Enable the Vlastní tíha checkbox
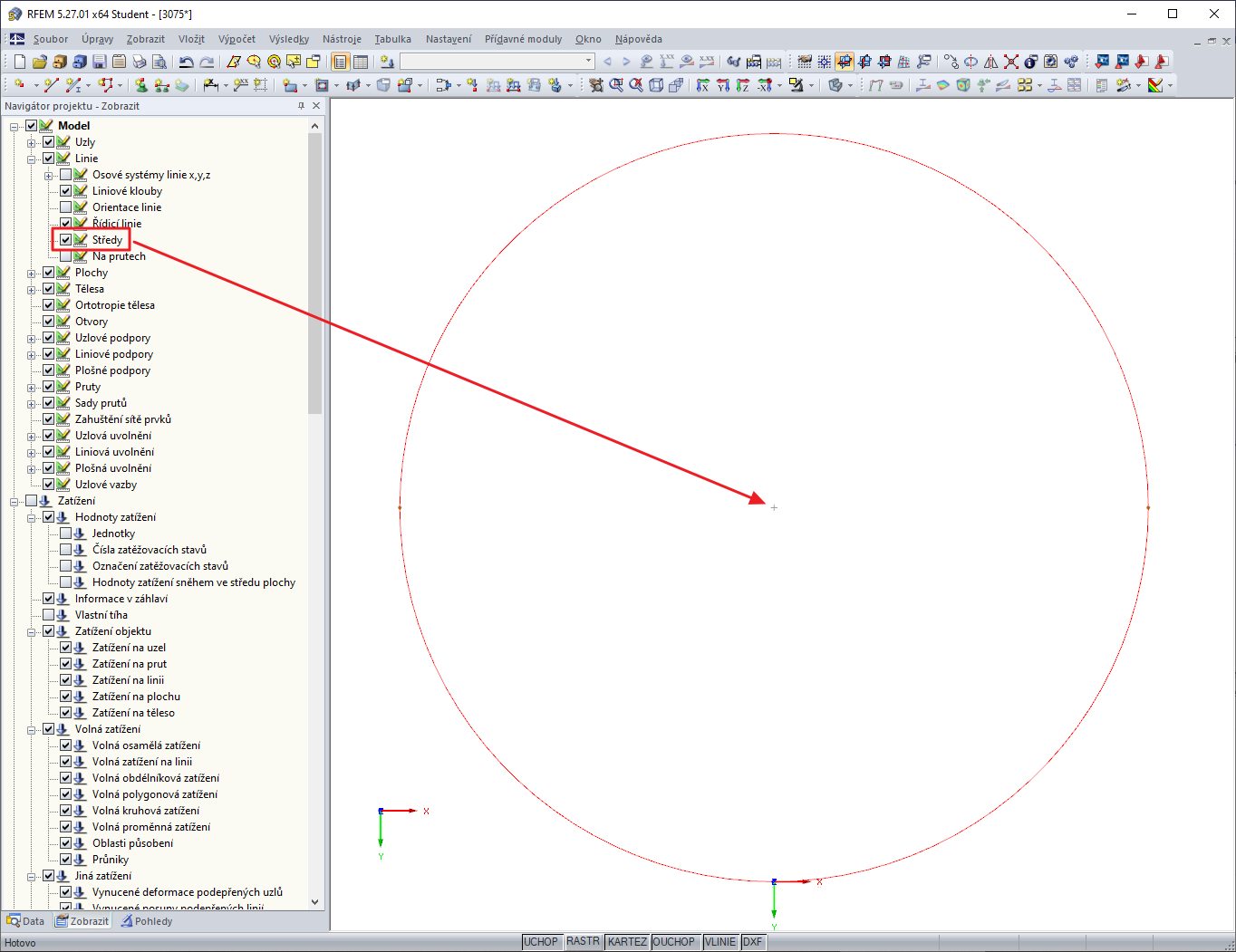This screenshot has height=952, width=1236. 50,614
